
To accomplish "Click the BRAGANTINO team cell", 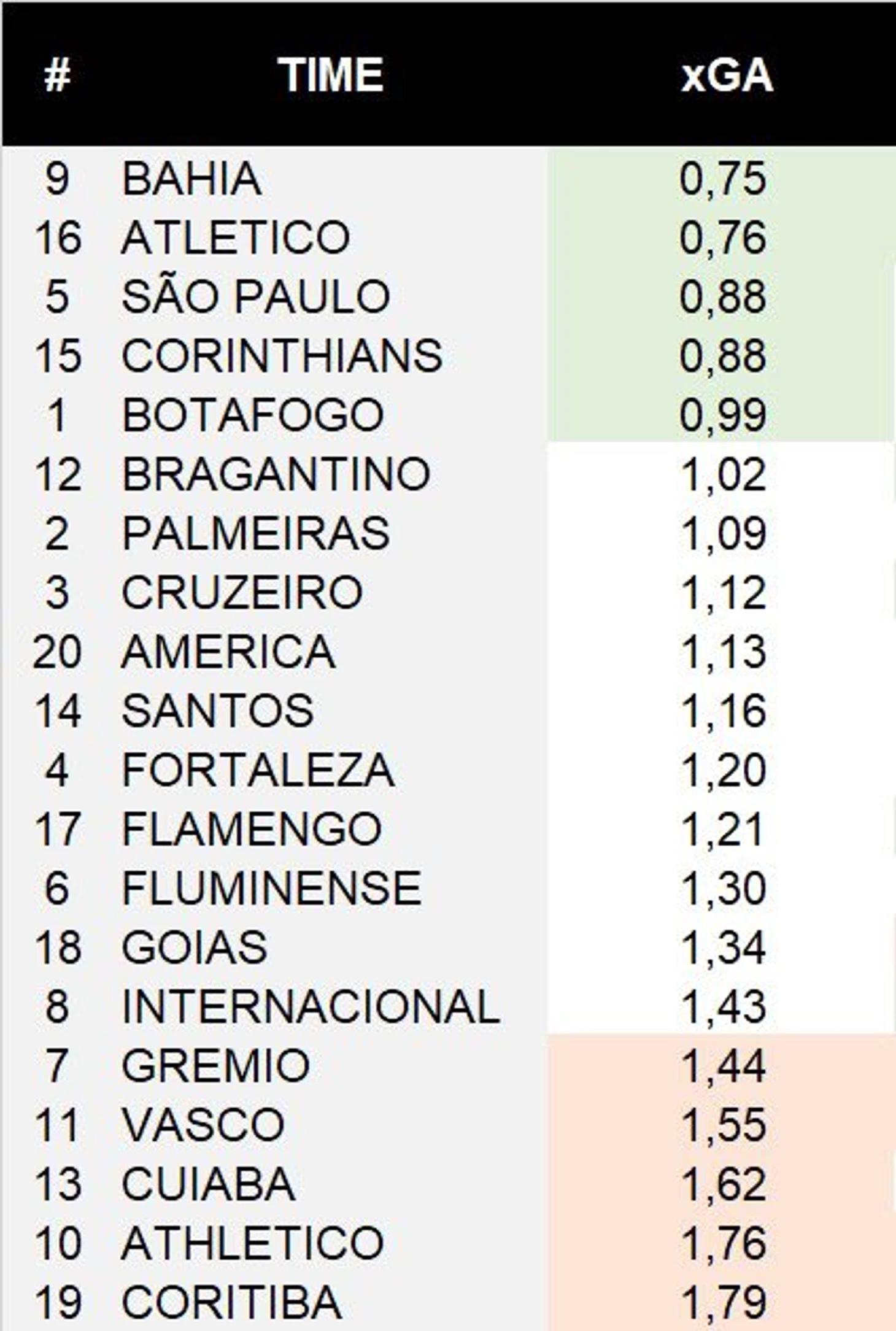I will click(x=276, y=474).
